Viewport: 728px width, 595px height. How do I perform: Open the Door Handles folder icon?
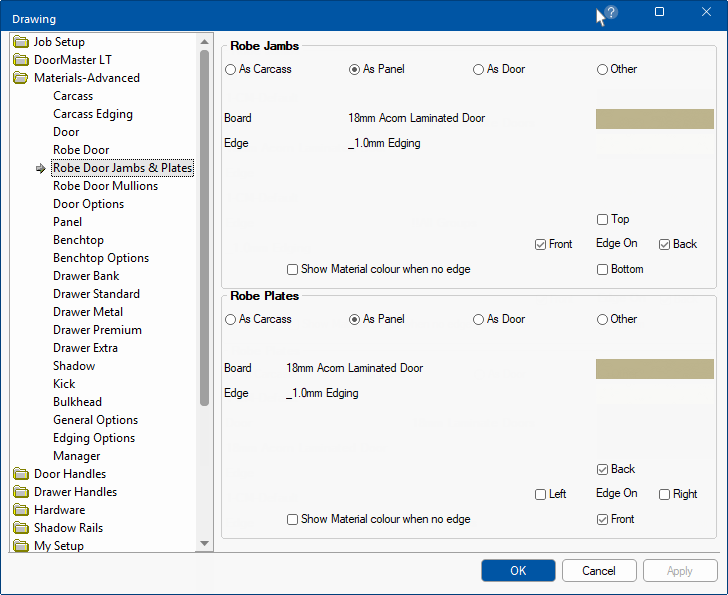pyautogui.click(x=21, y=474)
